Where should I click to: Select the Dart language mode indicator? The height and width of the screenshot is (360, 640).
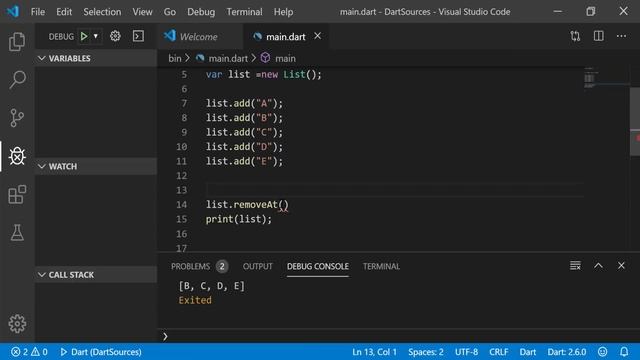(x=527, y=352)
